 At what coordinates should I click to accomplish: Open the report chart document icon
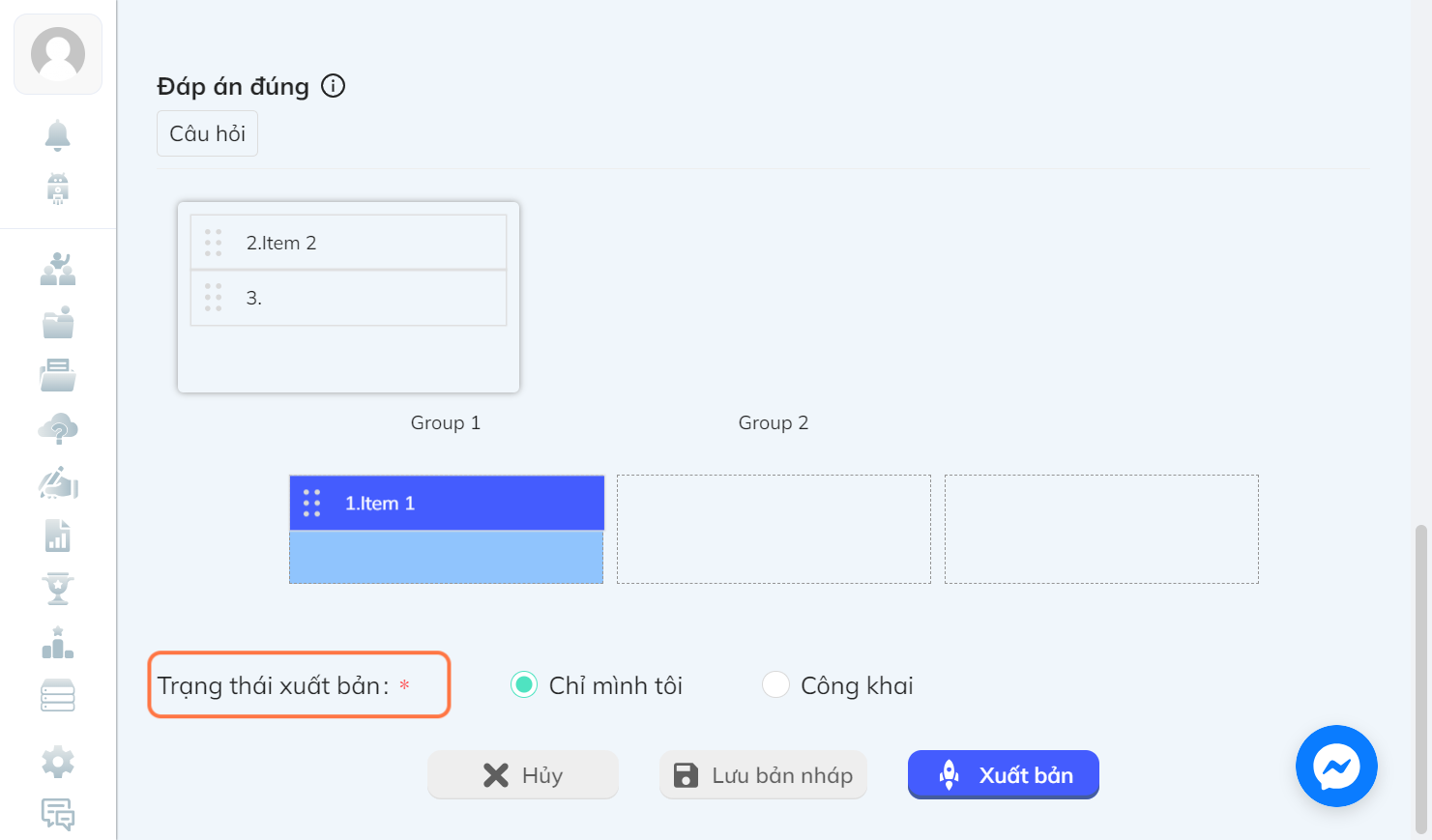coord(58,536)
